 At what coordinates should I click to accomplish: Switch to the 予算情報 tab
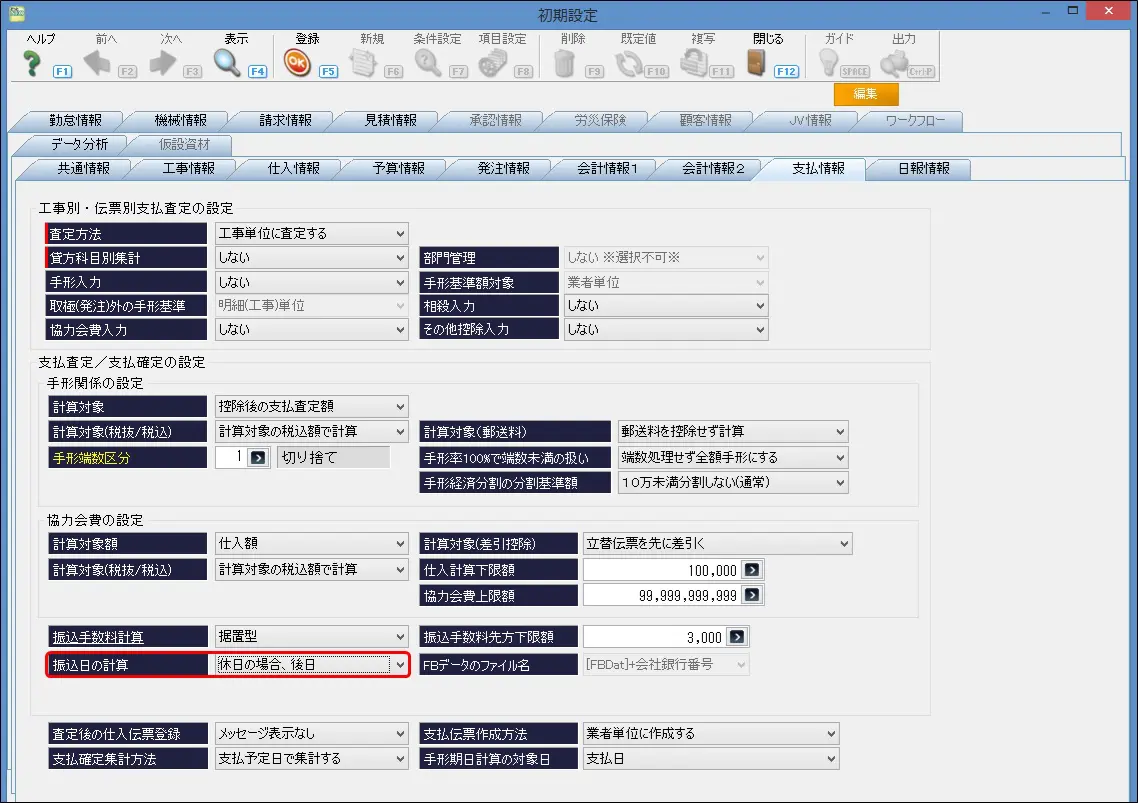[x=398, y=168]
